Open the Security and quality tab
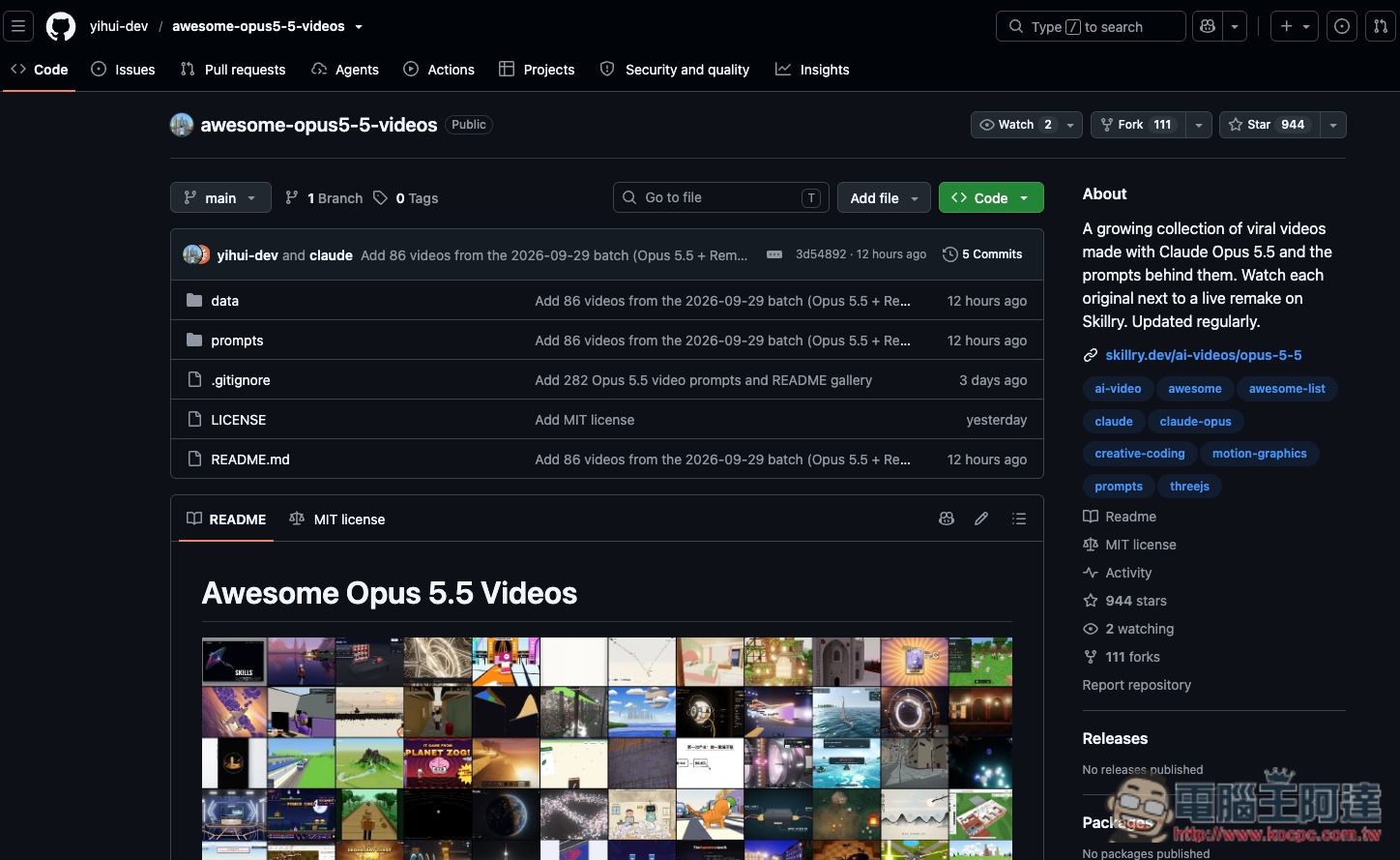Viewport: 1400px width, 860px height. 675,70
